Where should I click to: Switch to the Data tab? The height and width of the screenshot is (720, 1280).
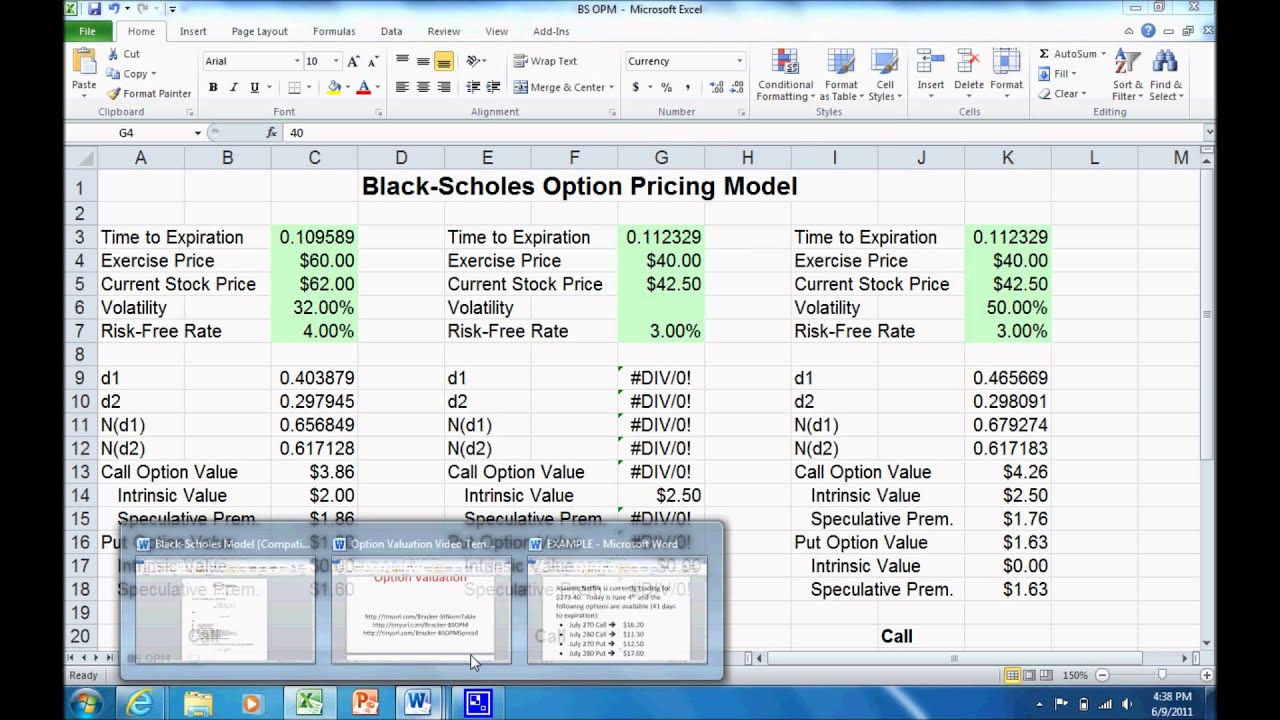click(x=391, y=31)
